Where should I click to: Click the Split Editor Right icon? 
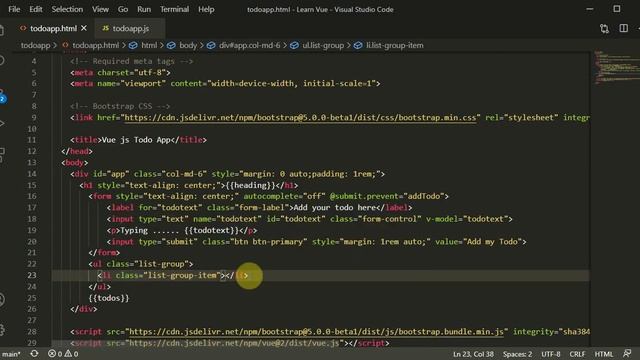coord(623,28)
